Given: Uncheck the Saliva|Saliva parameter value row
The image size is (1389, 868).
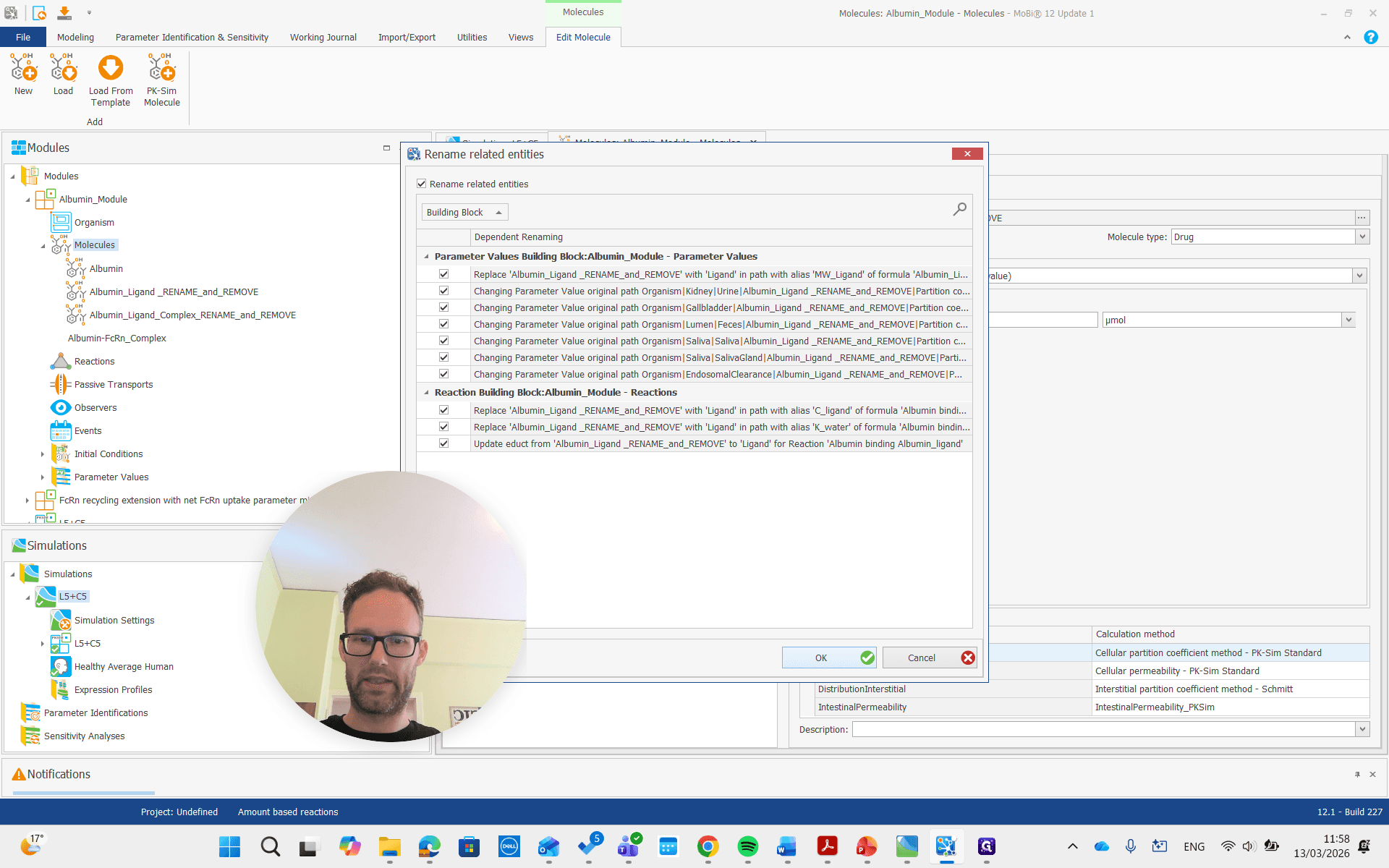Looking at the screenshot, I should pos(443,341).
